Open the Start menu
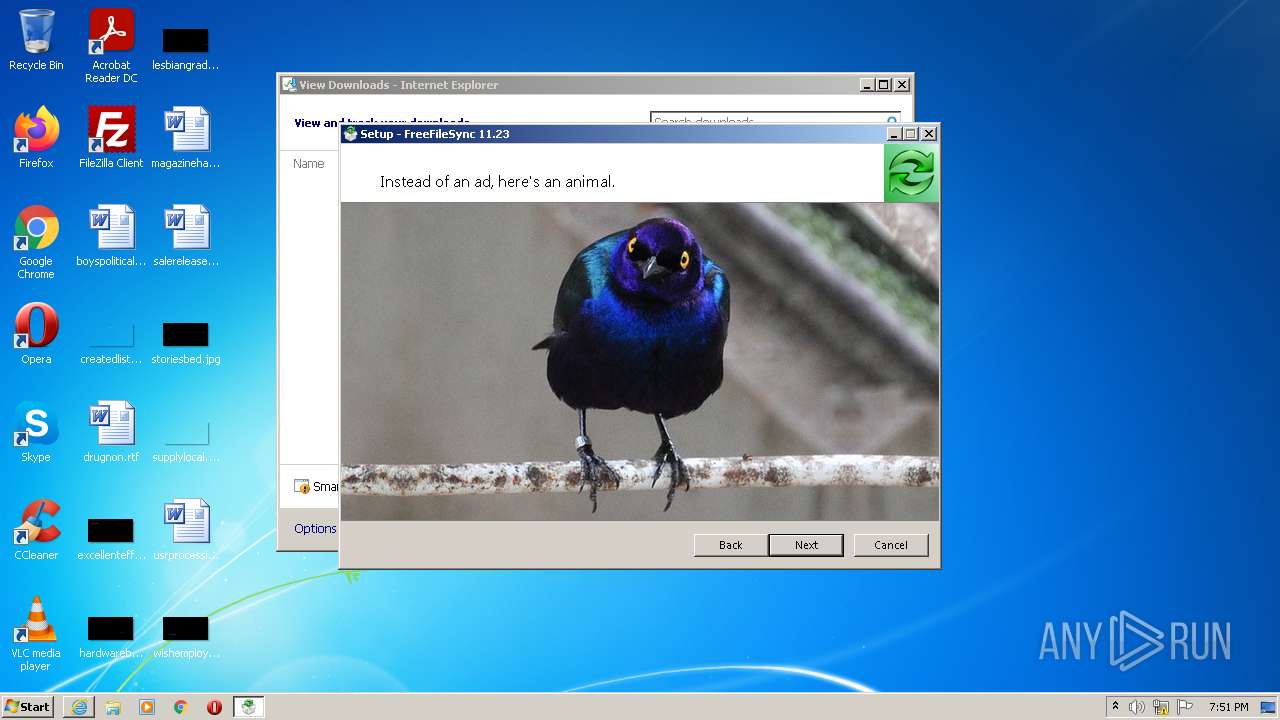This screenshot has width=1280, height=720. click(x=28, y=707)
